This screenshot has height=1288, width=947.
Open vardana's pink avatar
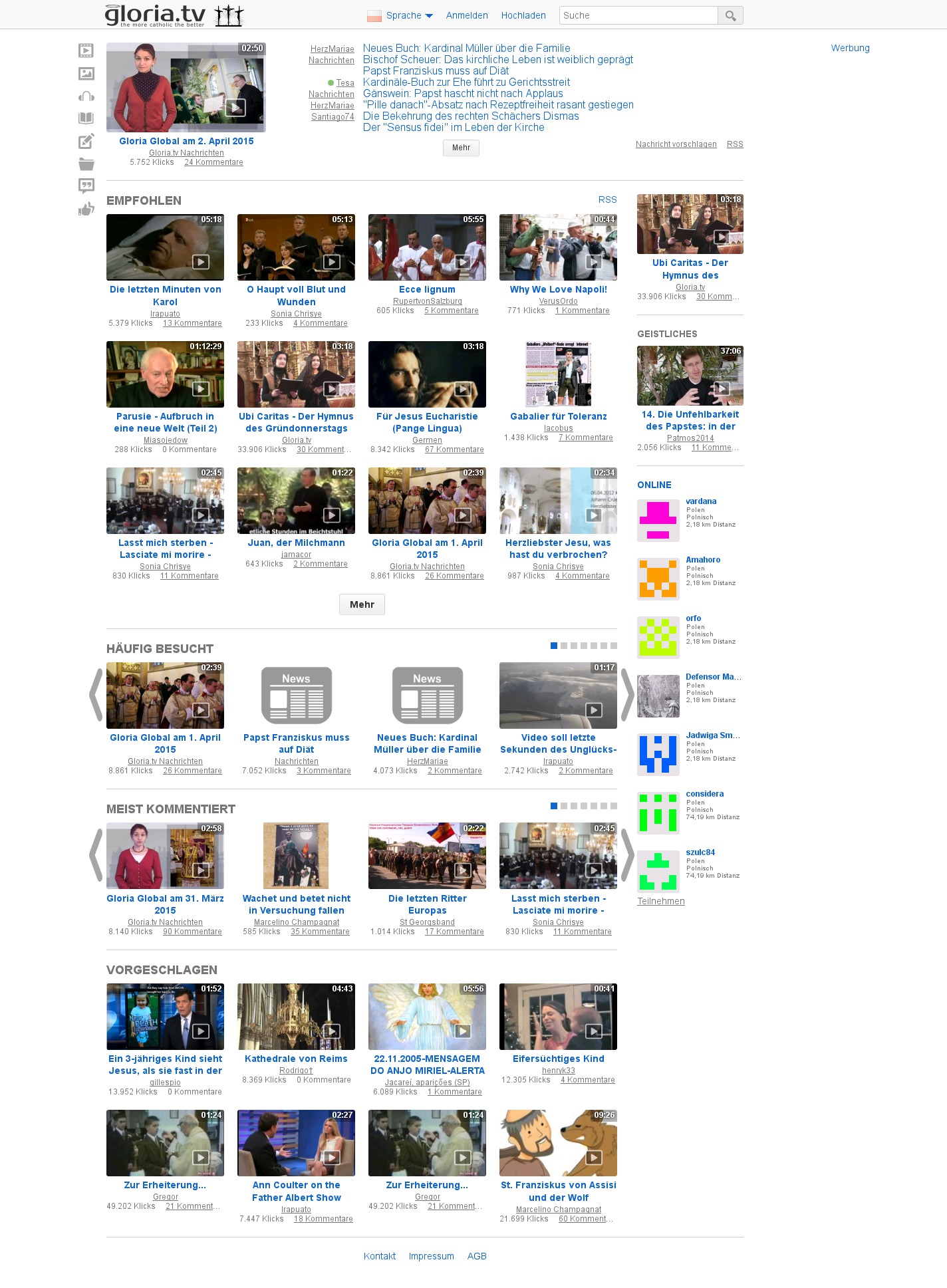coord(658,520)
